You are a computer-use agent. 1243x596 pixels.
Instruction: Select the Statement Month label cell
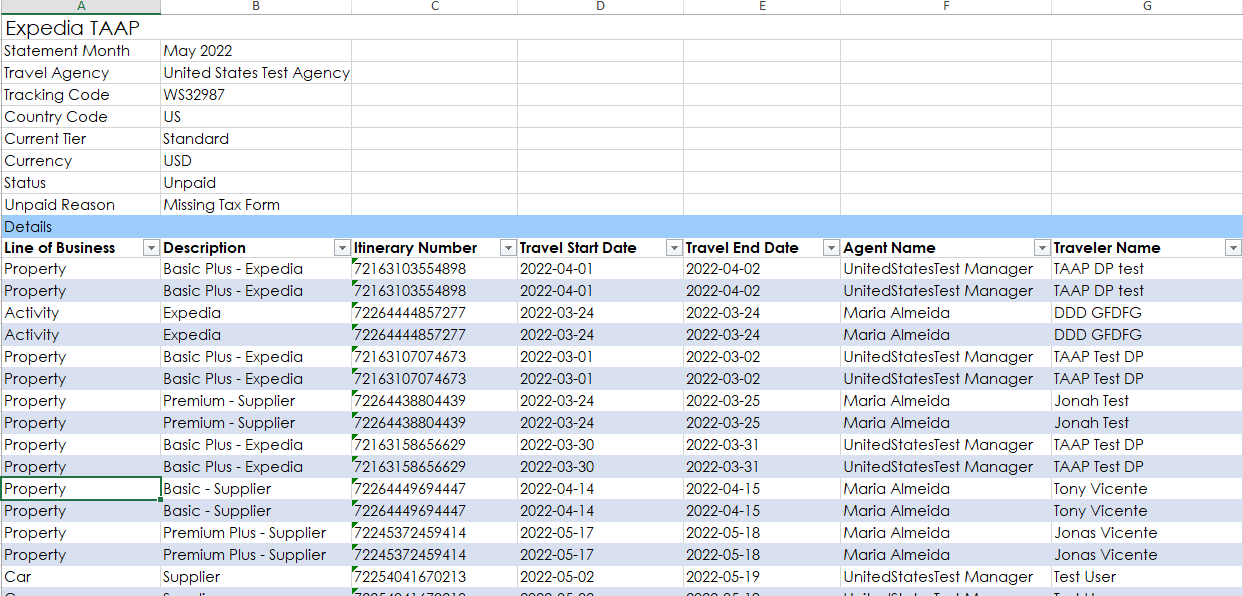coord(81,51)
